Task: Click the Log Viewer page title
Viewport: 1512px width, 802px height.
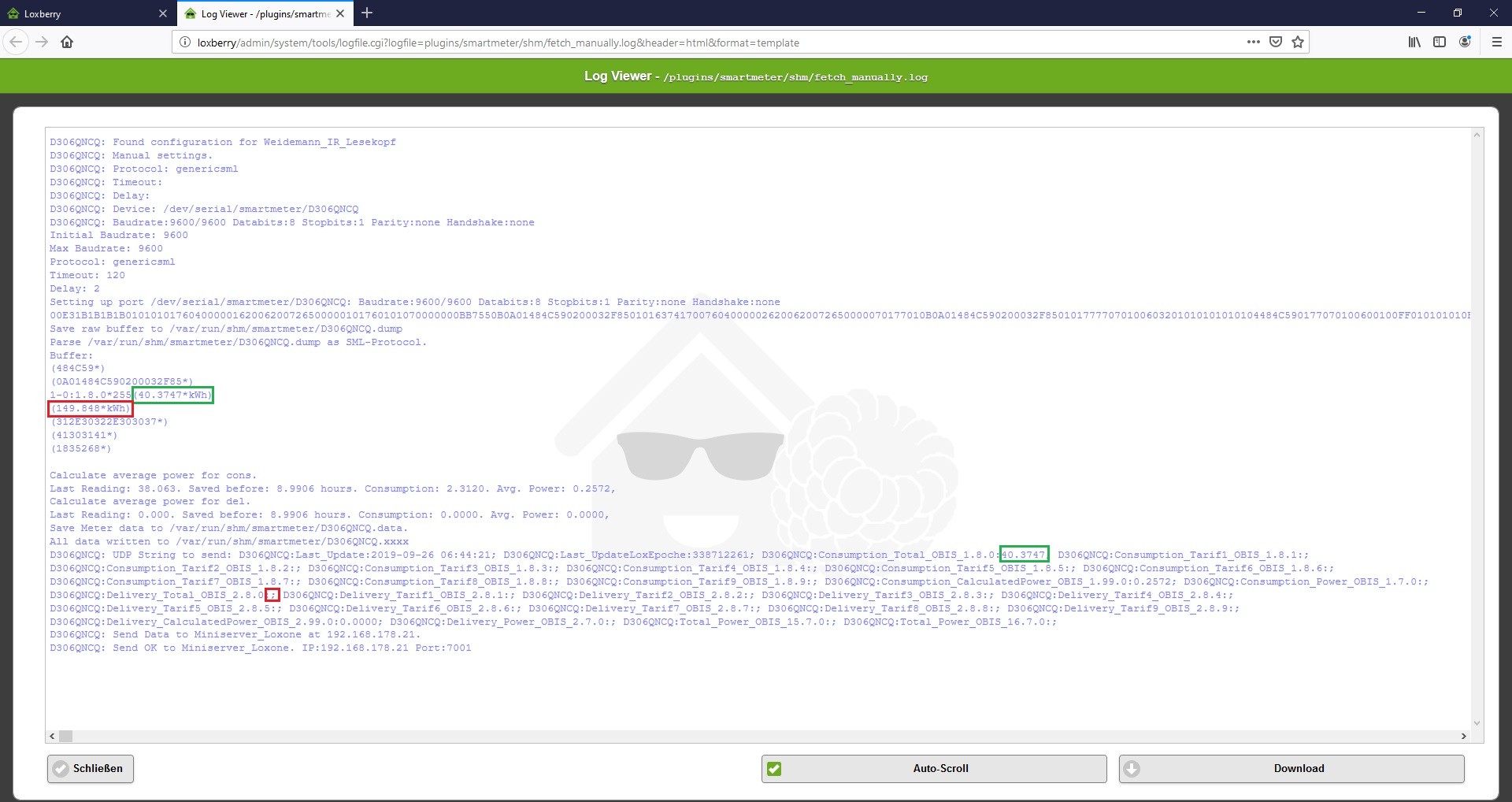Action: 756,76
